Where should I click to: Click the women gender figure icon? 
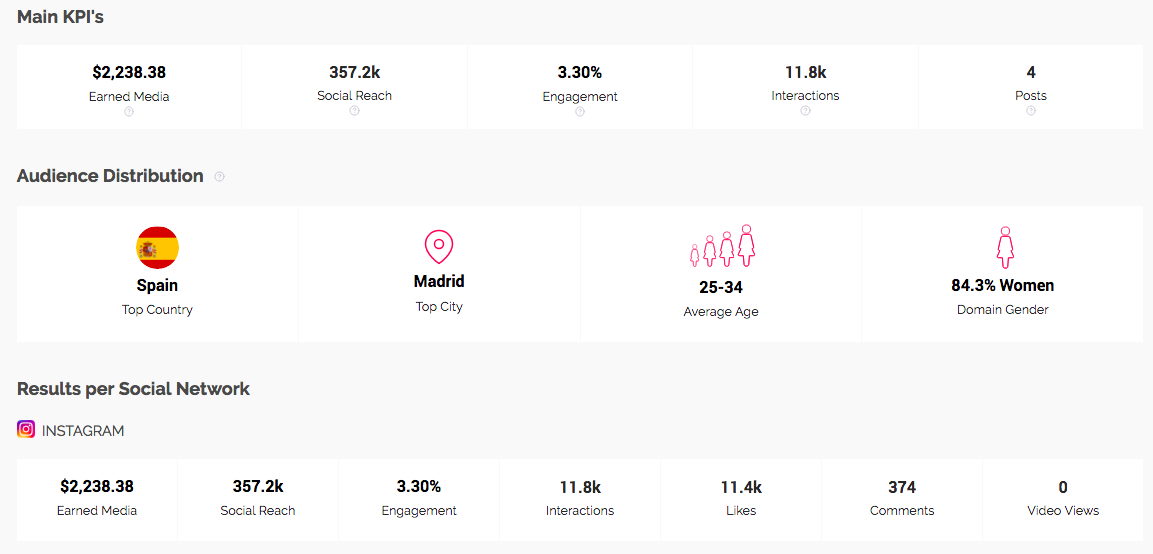(x=1004, y=246)
